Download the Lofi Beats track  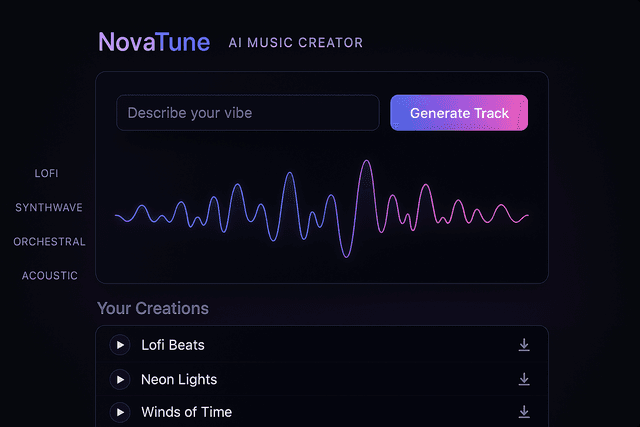[x=524, y=345]
